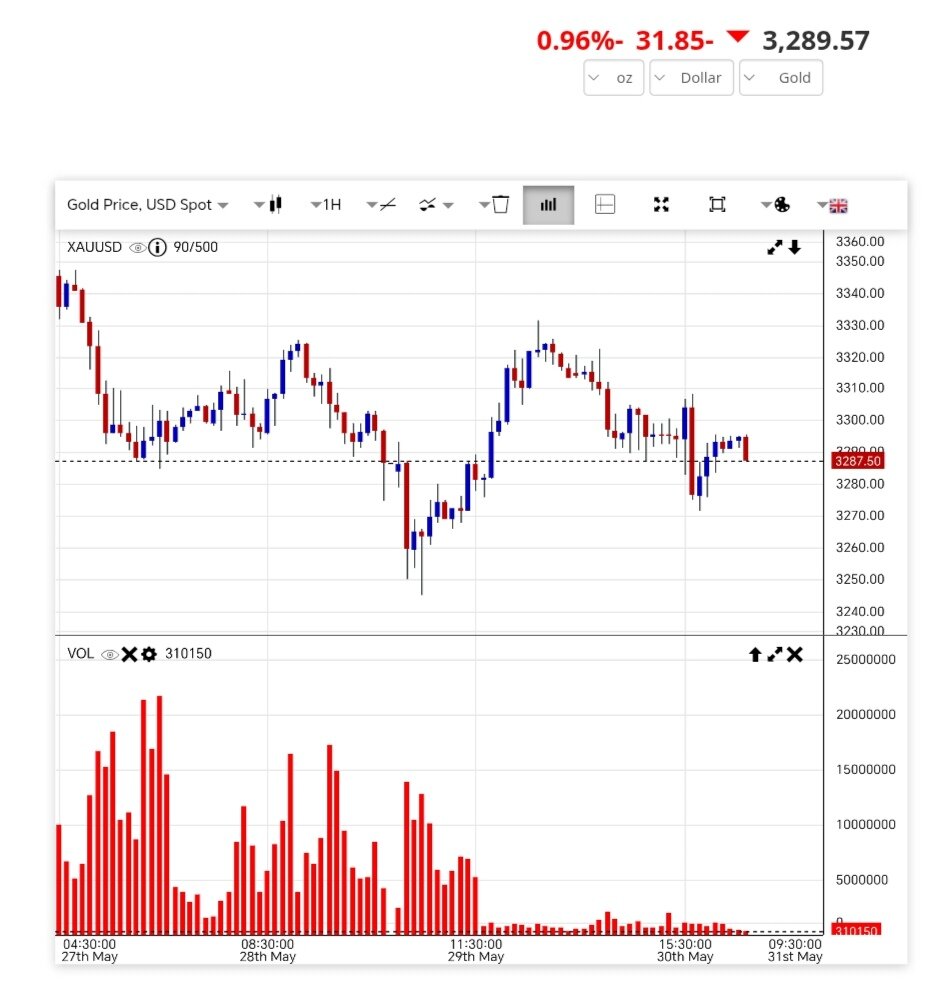
Task: Toggle XAUUSD series visibility eye
Action: click(138, 247)
